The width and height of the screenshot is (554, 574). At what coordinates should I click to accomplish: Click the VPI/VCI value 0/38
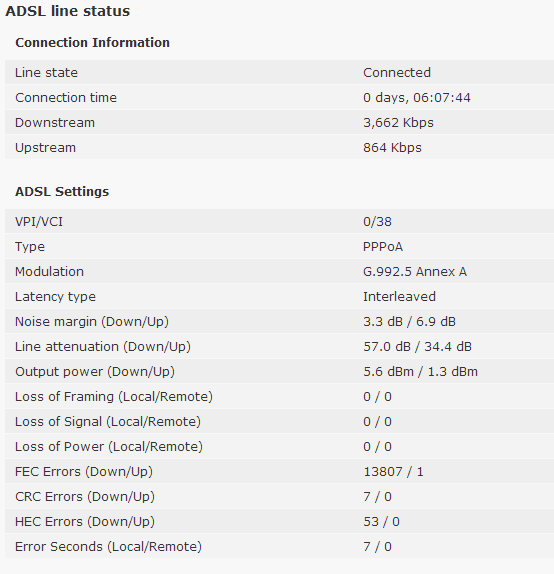click(377, 221)
